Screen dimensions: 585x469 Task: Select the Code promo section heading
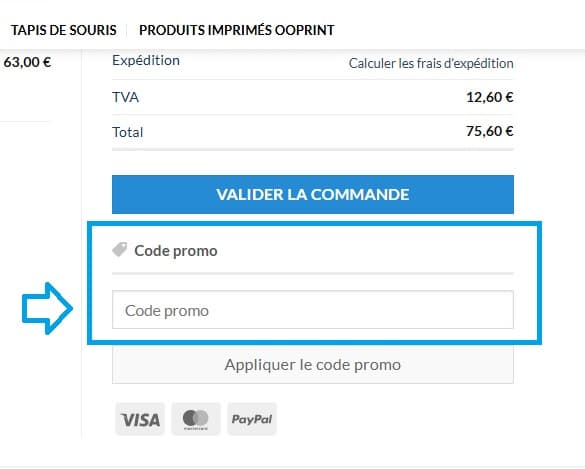176,251
